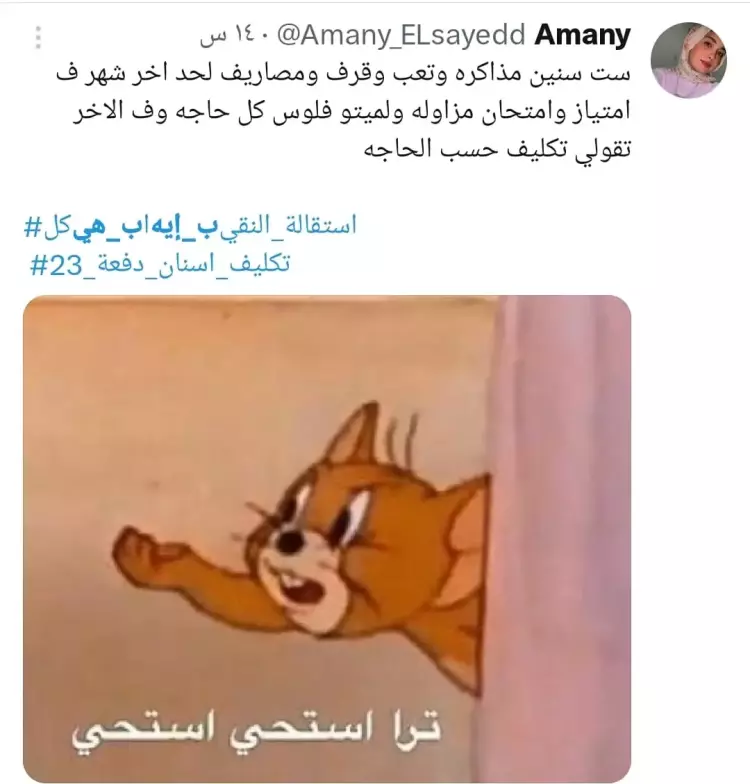Open the hashtag containing استقالة_النقيب
Screen dimensions: 750x784
coord(190,226)
